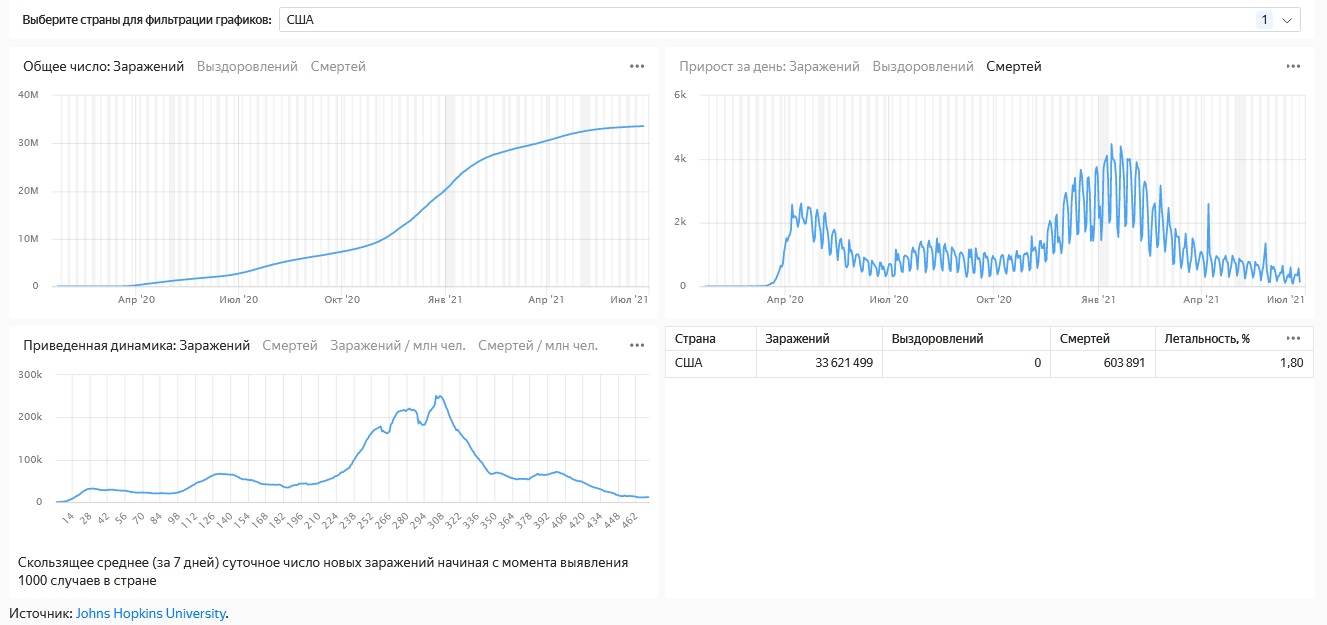This screenshot has width=1327, height=625.
Task: Click the Страна column header
Action: coord(695,339)
